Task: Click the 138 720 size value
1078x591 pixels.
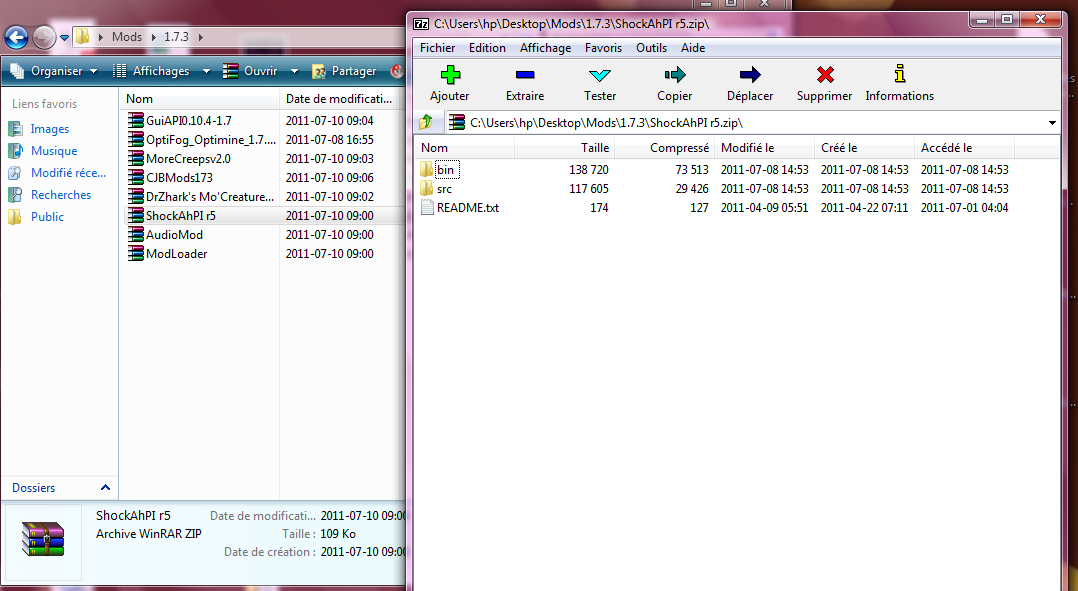Action: [x=588, y=169]
